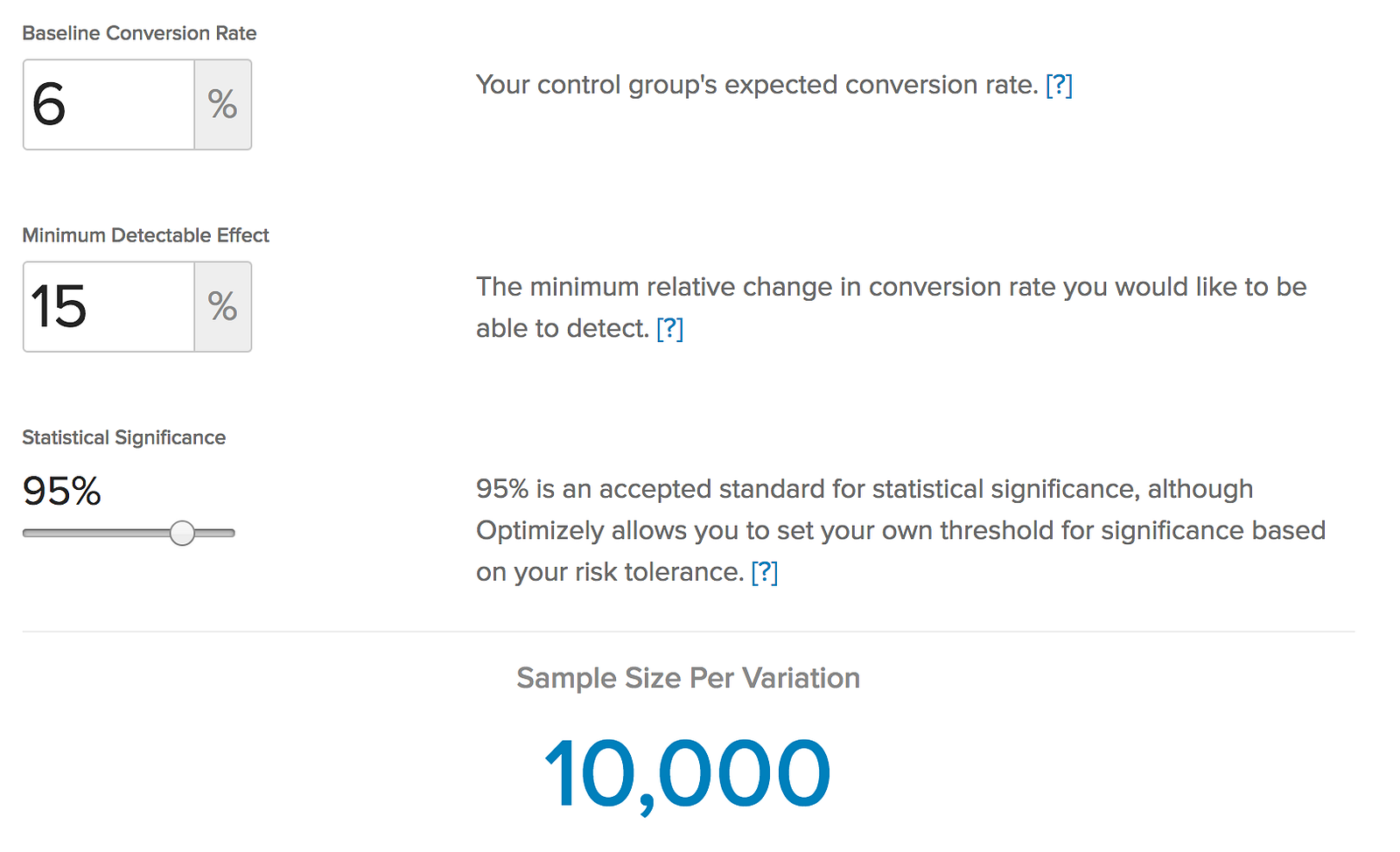Viewport: 1400px width, 852px height.
Task: Open help link for control group's conversion rate
Action: 1059,85
